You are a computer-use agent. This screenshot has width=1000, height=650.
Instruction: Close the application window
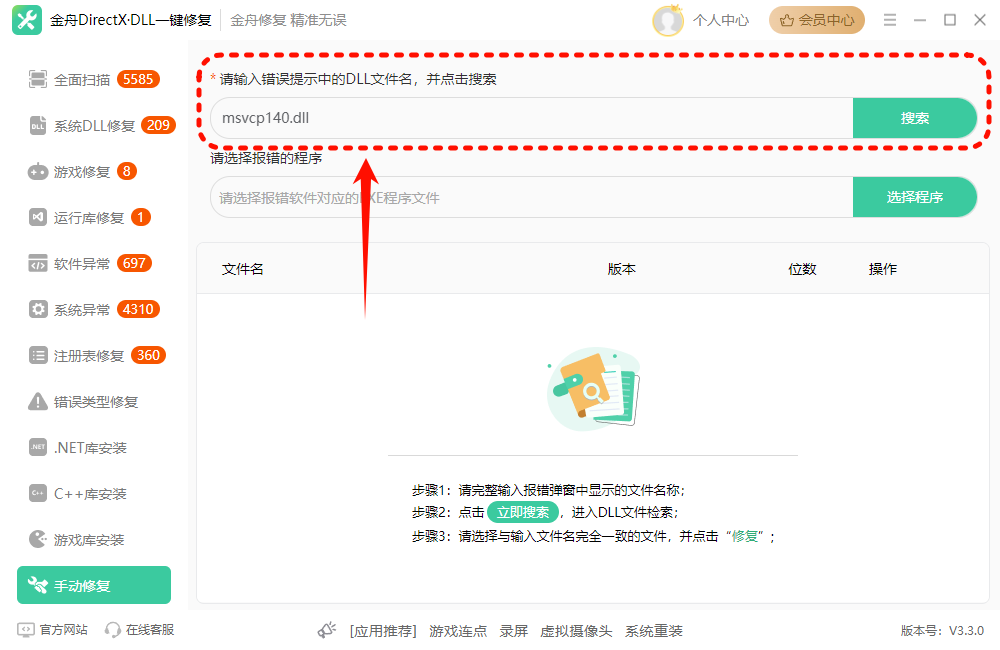(980, 20)
